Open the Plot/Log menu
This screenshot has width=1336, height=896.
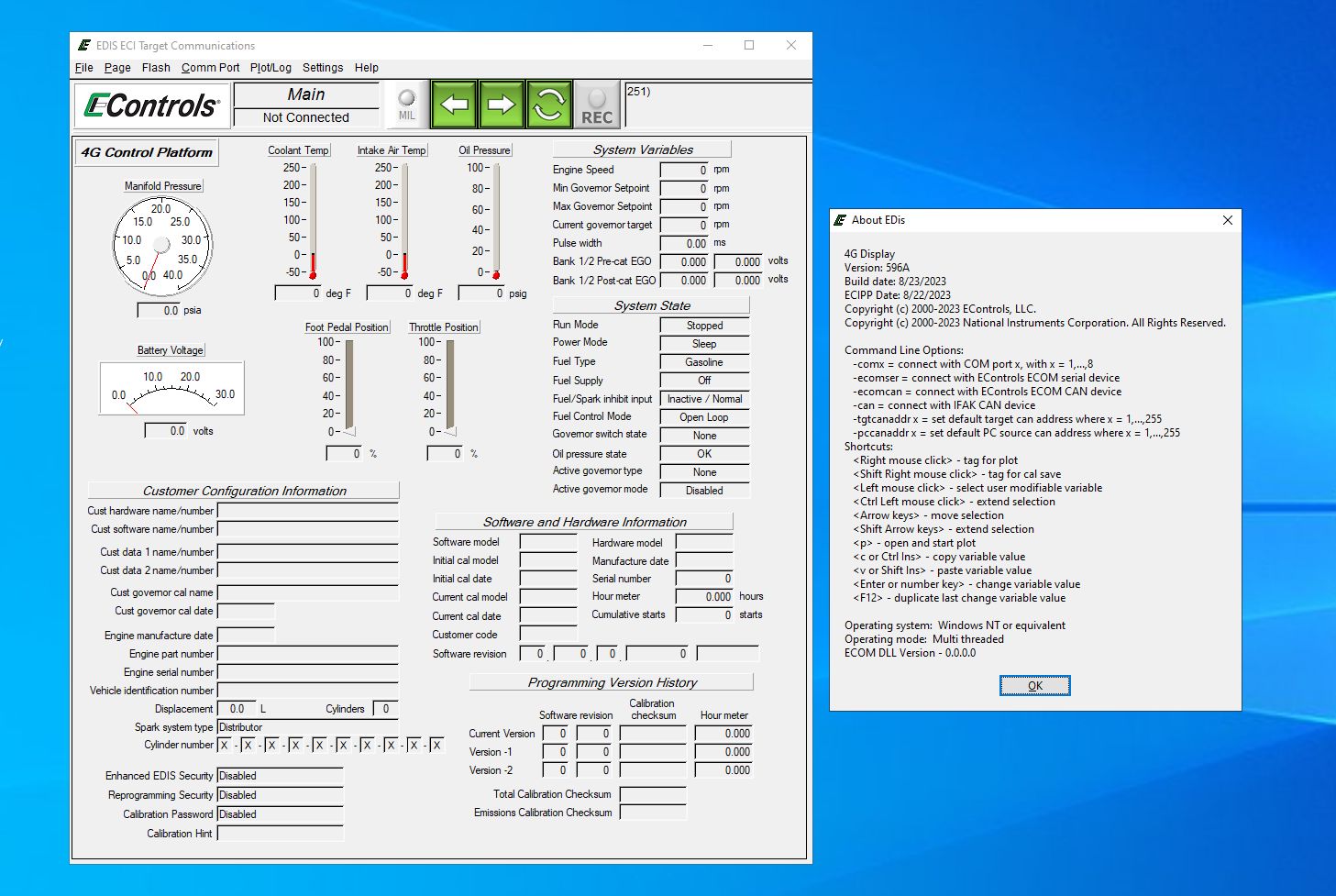[x=271, y=68]
